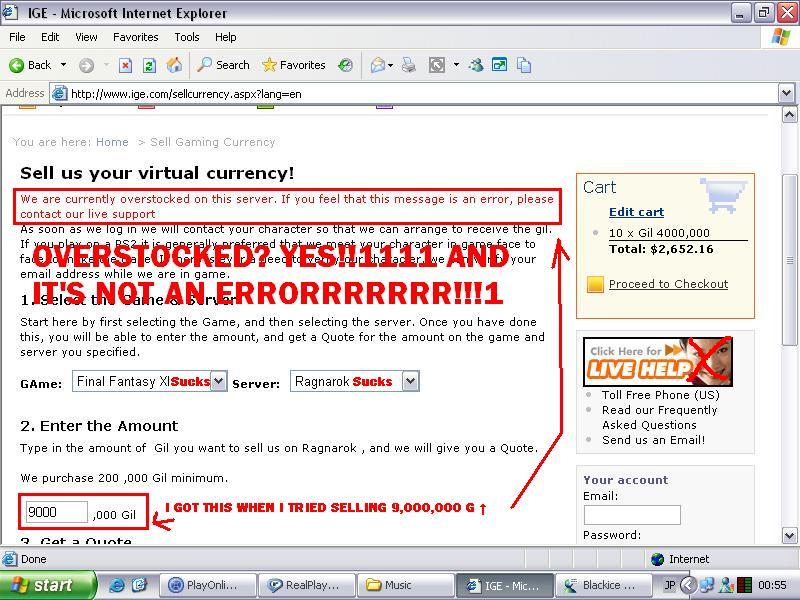Open the Search toolbar button
The image size is (800, 600).
[x=223, y=65]
